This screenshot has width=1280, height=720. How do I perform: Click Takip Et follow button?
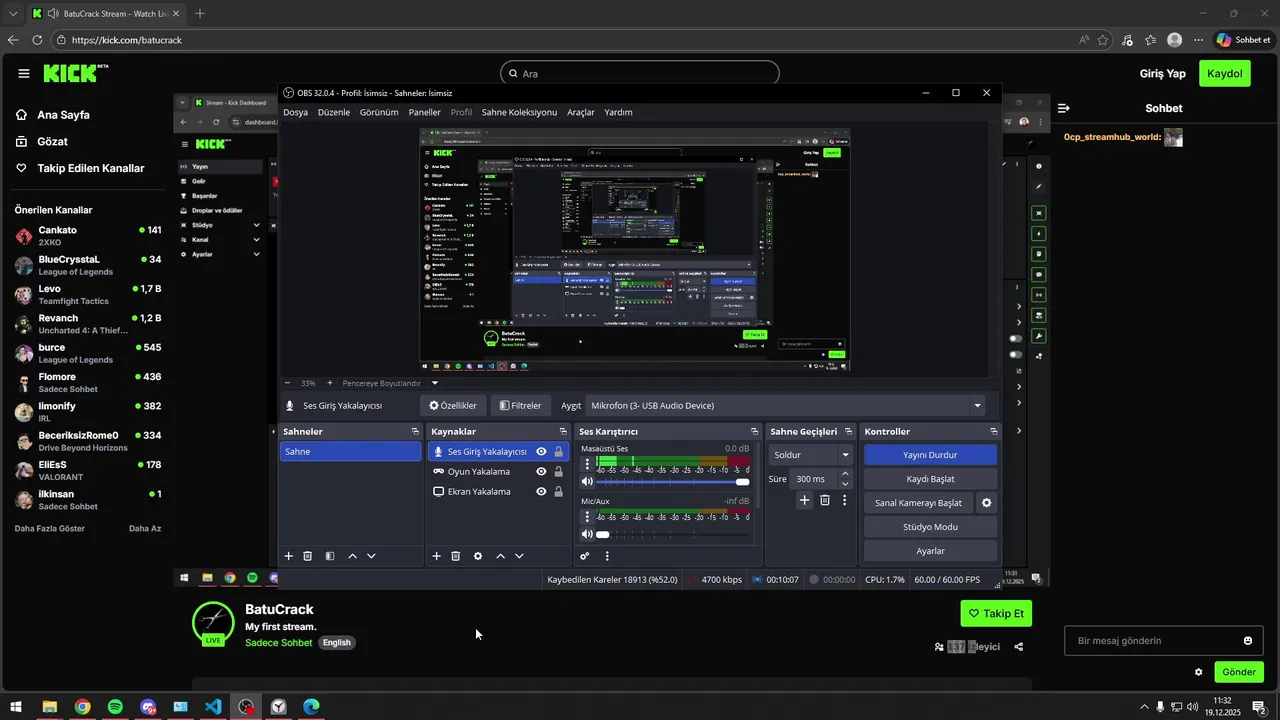996,613
